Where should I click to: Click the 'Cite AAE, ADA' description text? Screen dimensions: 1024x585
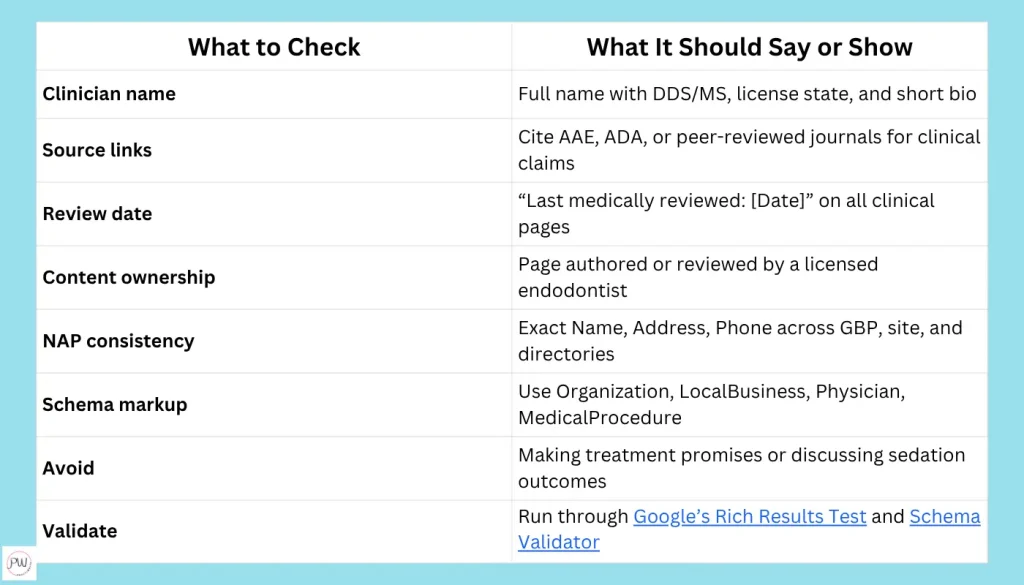[748, 149]
